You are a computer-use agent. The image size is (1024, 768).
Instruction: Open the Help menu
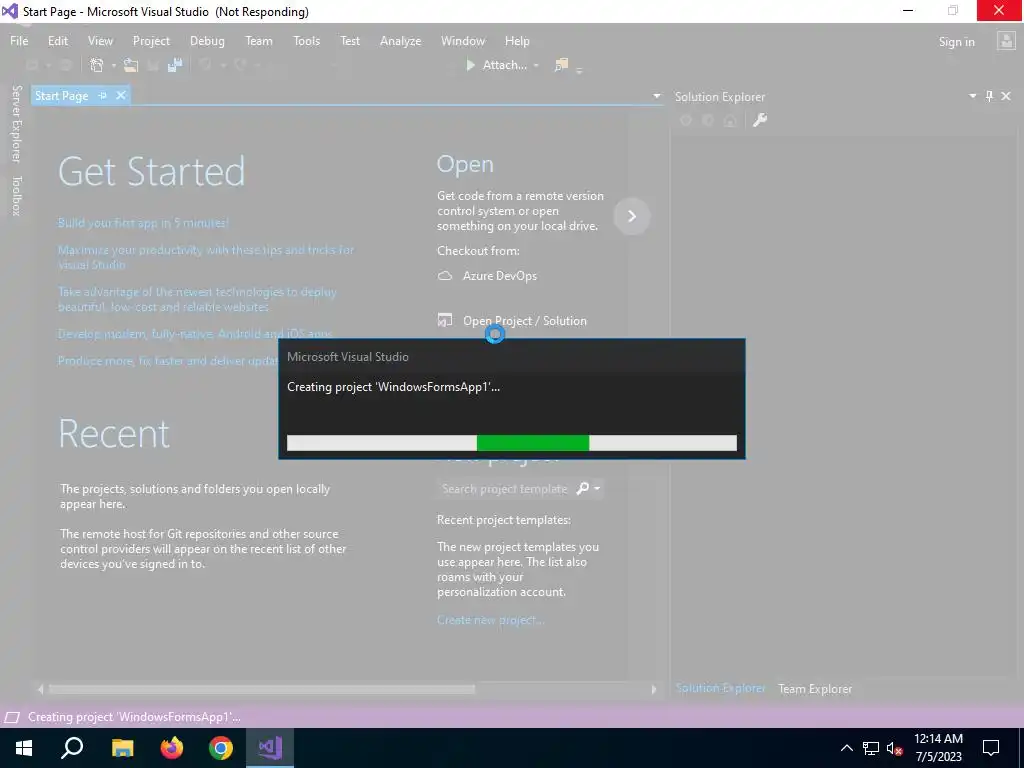coord(517,40)
